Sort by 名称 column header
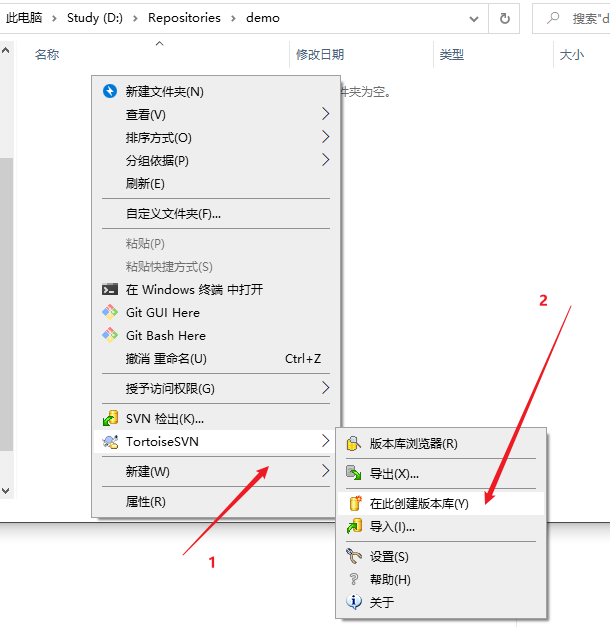 pyautogui.click(x=47, y=54)
